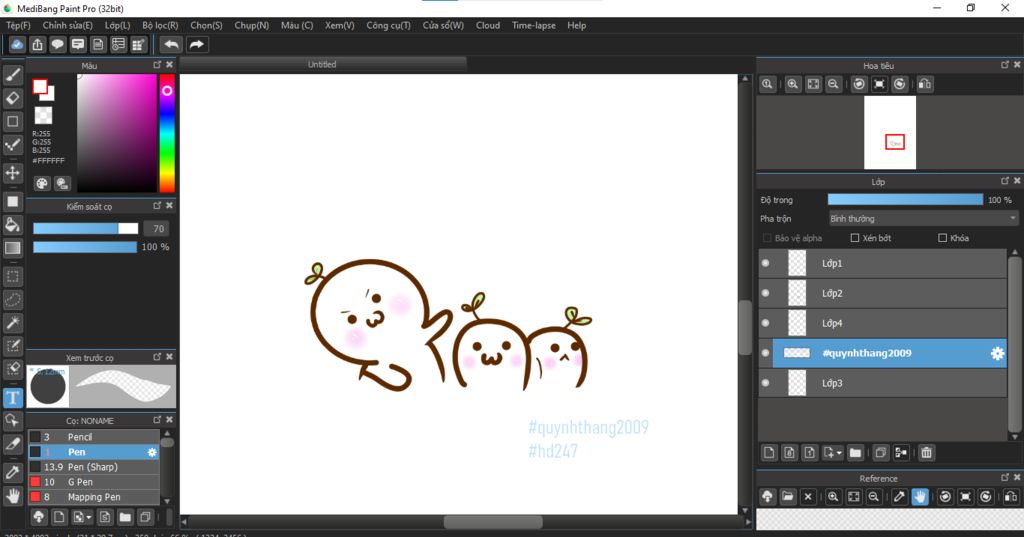Viewport: 1024px width, 537px height.
Task: Choose the Bucket fill tool
Action: pos(13,225)
